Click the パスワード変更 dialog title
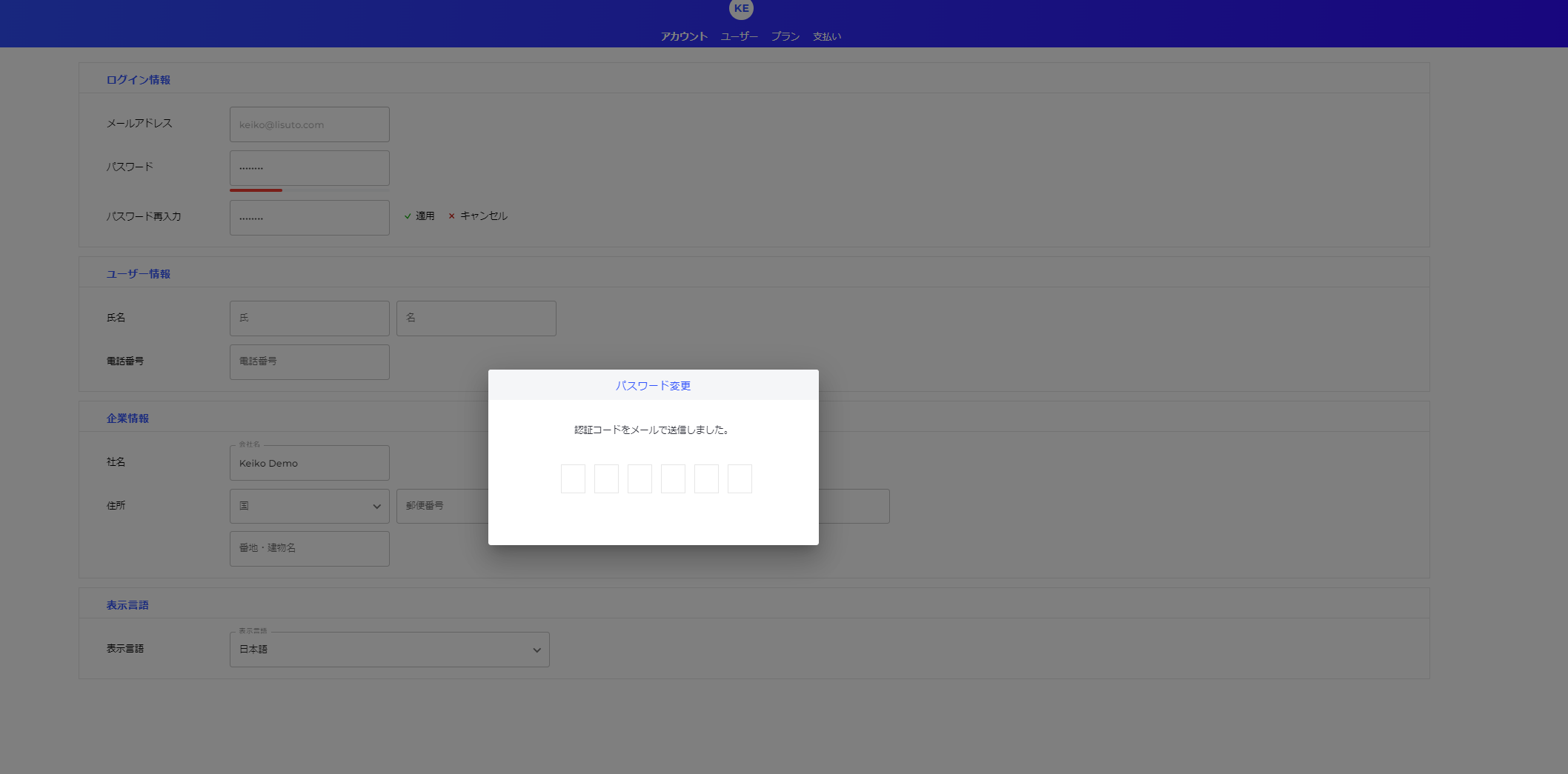This screenshot has width=1568, height=774. 653,386
